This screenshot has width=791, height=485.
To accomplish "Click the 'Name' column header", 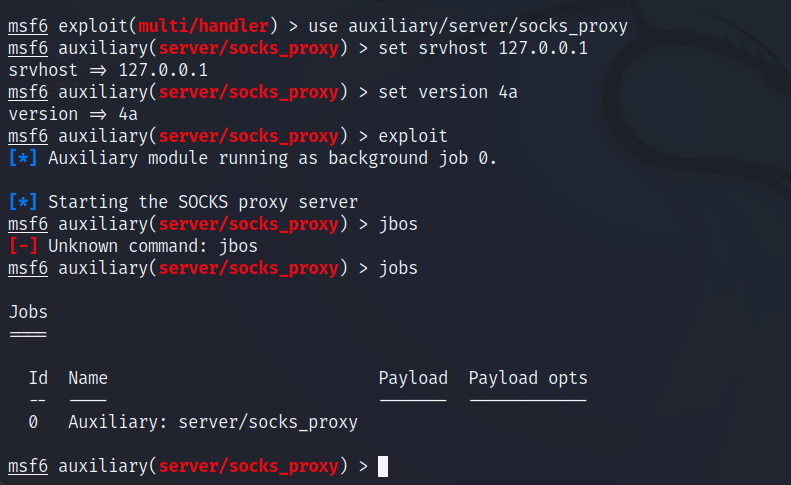I will coord(88,378).
